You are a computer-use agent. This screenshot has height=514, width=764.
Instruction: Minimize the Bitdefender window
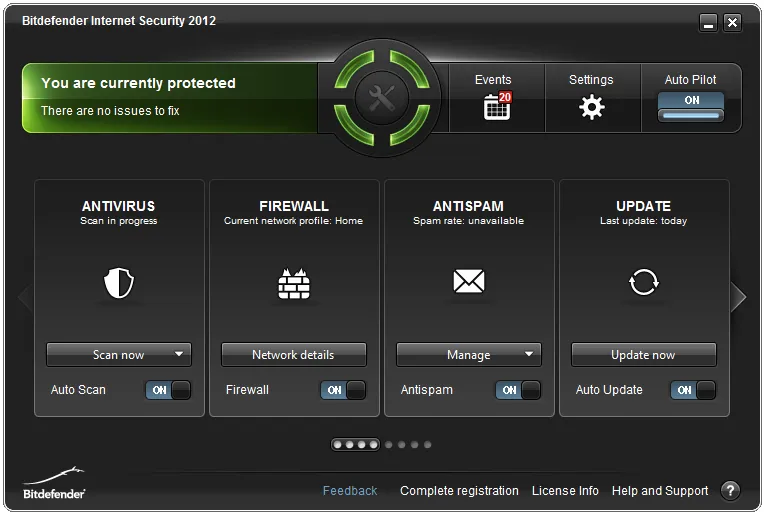pyautogui.click(x=708, y=22)
